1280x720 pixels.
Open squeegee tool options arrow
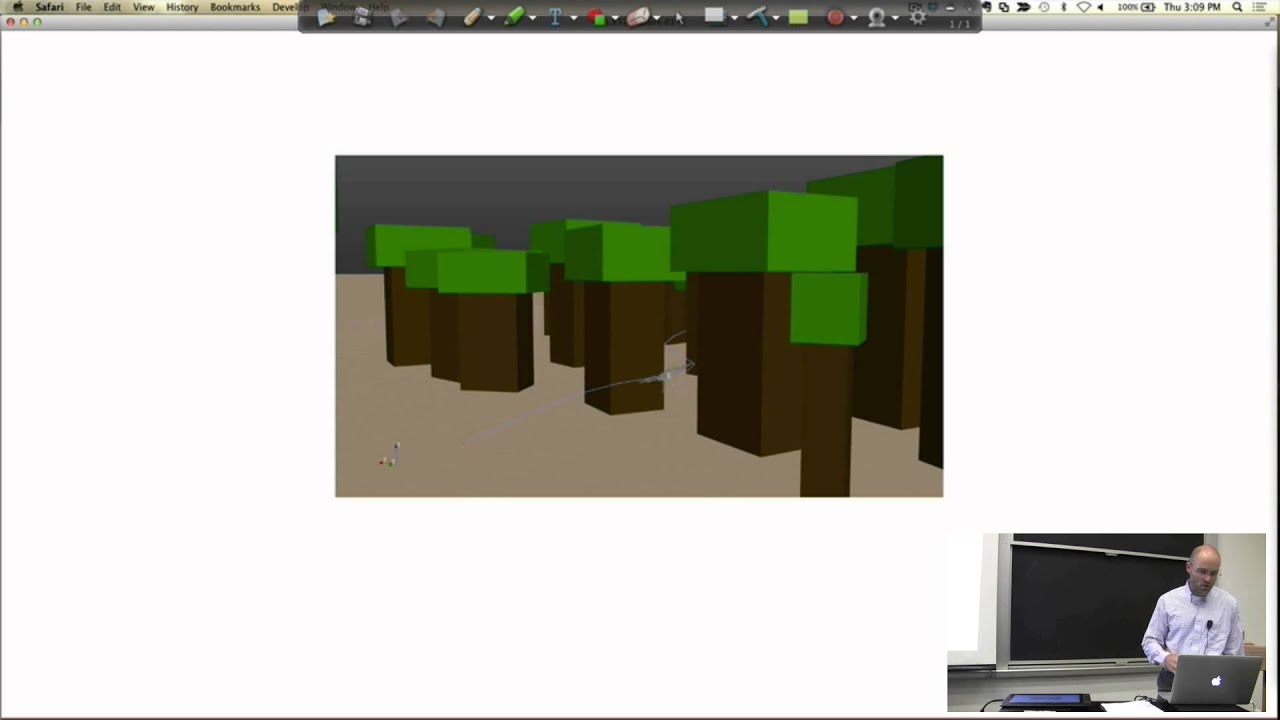coord(775,18)
